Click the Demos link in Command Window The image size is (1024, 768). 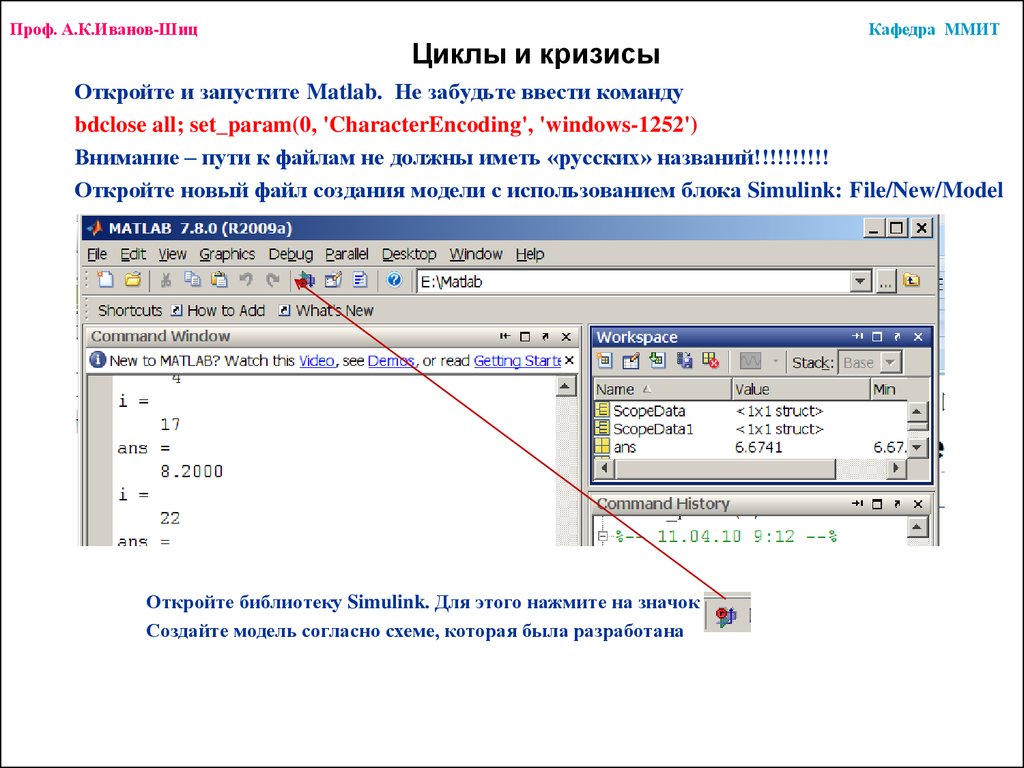click(391, 360)
